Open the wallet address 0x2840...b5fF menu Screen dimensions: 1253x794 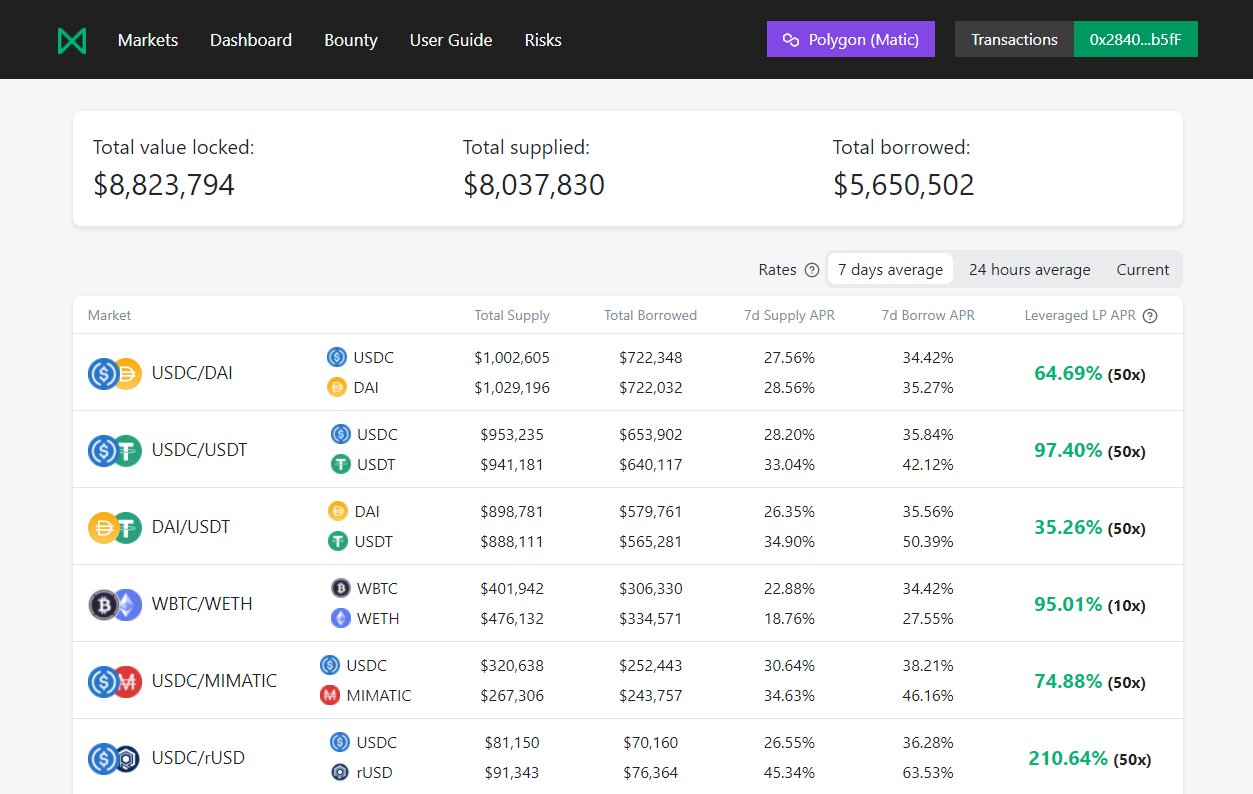(x=1135, y=40)
